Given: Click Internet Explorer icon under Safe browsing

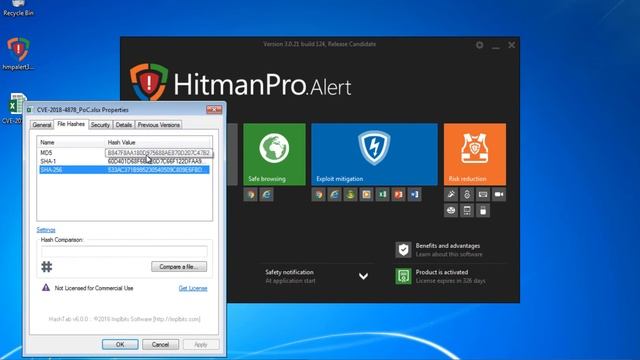Looking at the screenshot, I should pos(267,195).
